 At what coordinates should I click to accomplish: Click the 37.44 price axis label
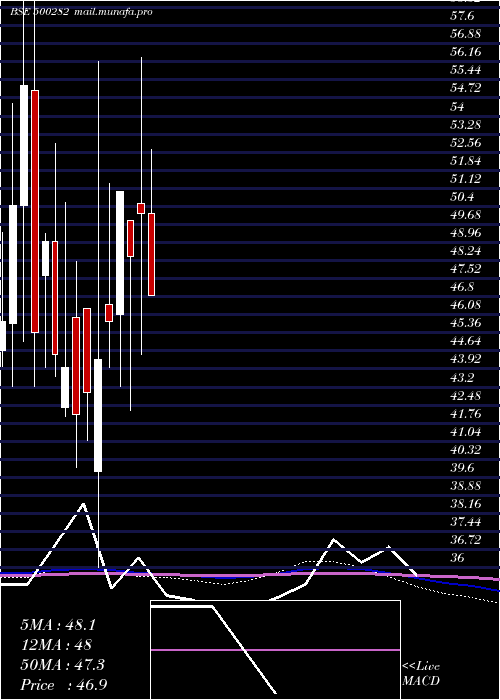pyautogui.click(x=466, y=522)
